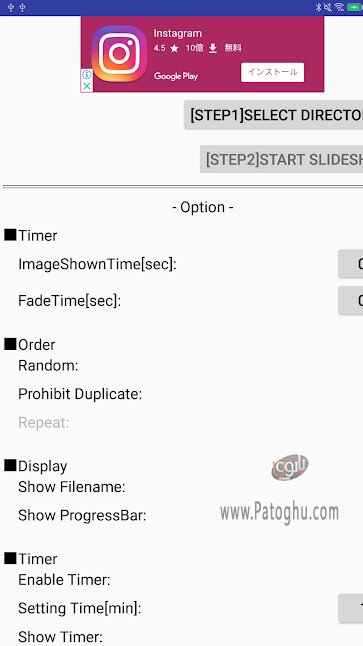Click the Patoghu watermark logo image
The height and width of the screenshot is (646, 363).
[290, 468]
